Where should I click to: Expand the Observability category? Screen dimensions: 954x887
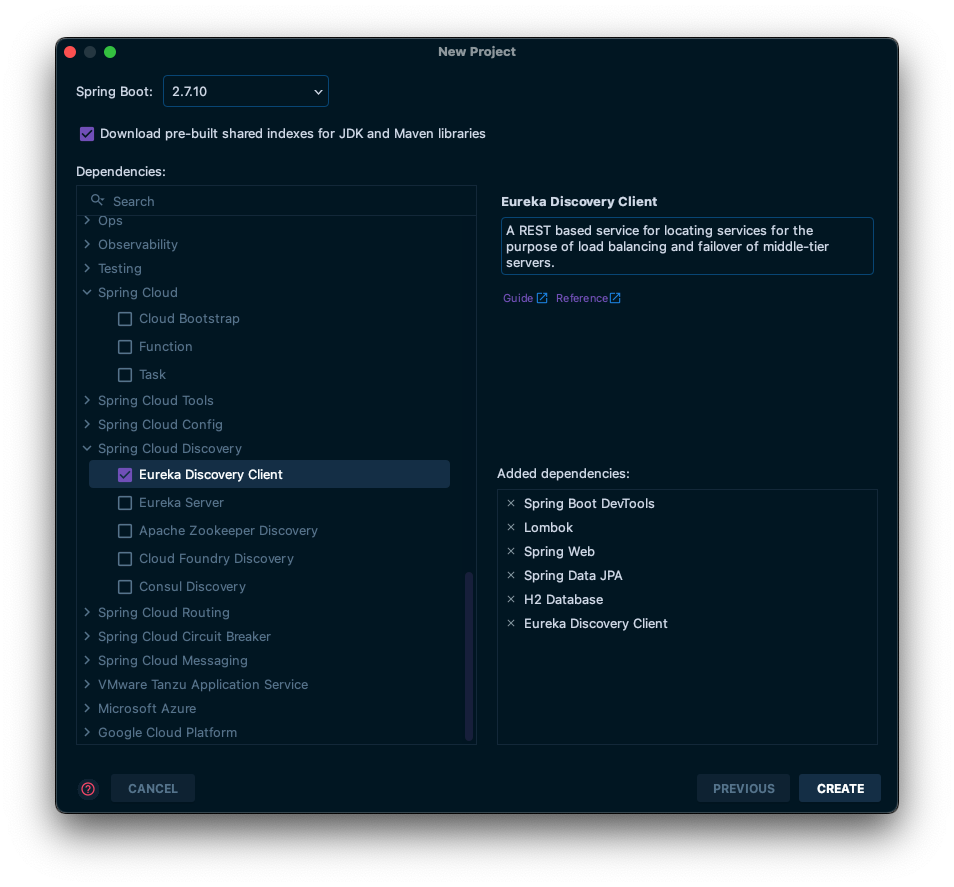click(87, 244)
